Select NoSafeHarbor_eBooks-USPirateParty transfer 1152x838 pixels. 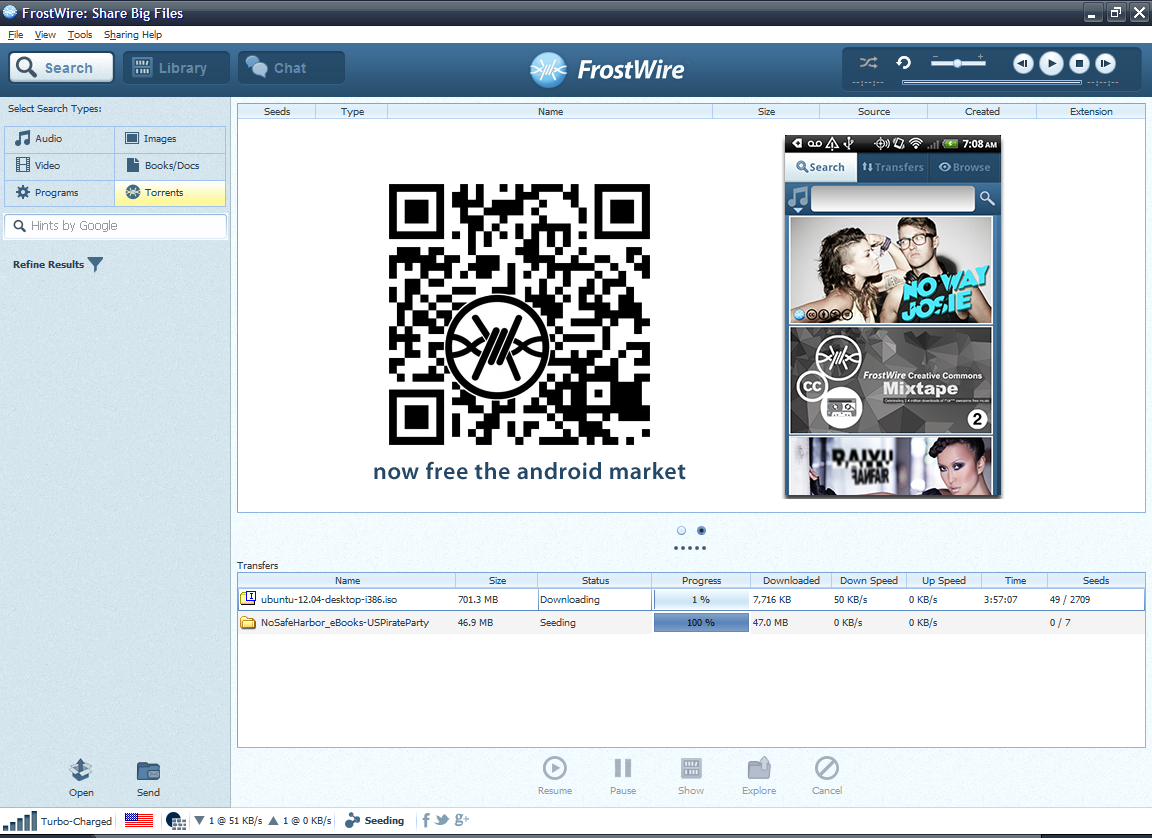(x=691, y=622)
